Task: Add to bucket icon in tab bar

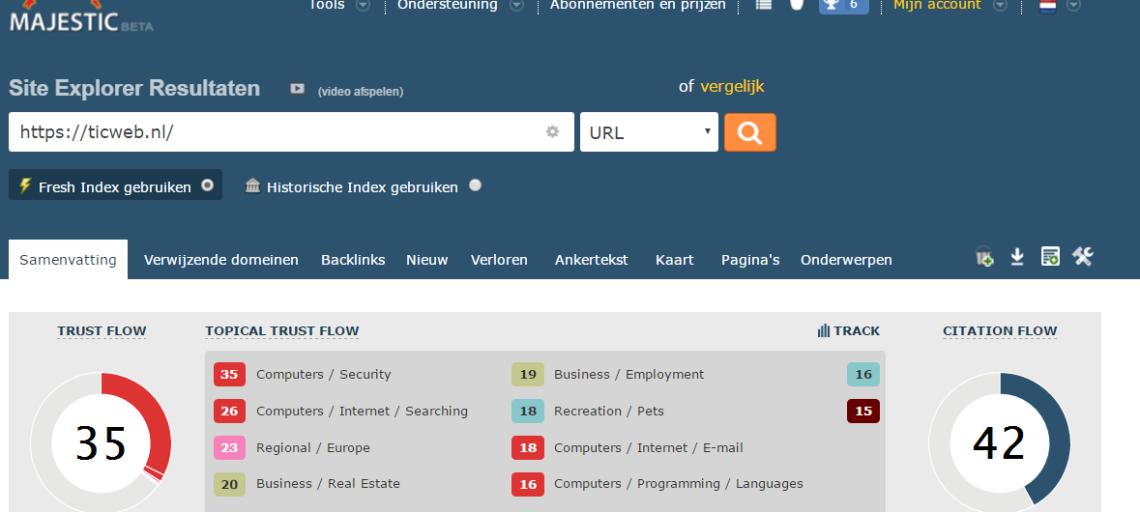Action: point(984,257)
